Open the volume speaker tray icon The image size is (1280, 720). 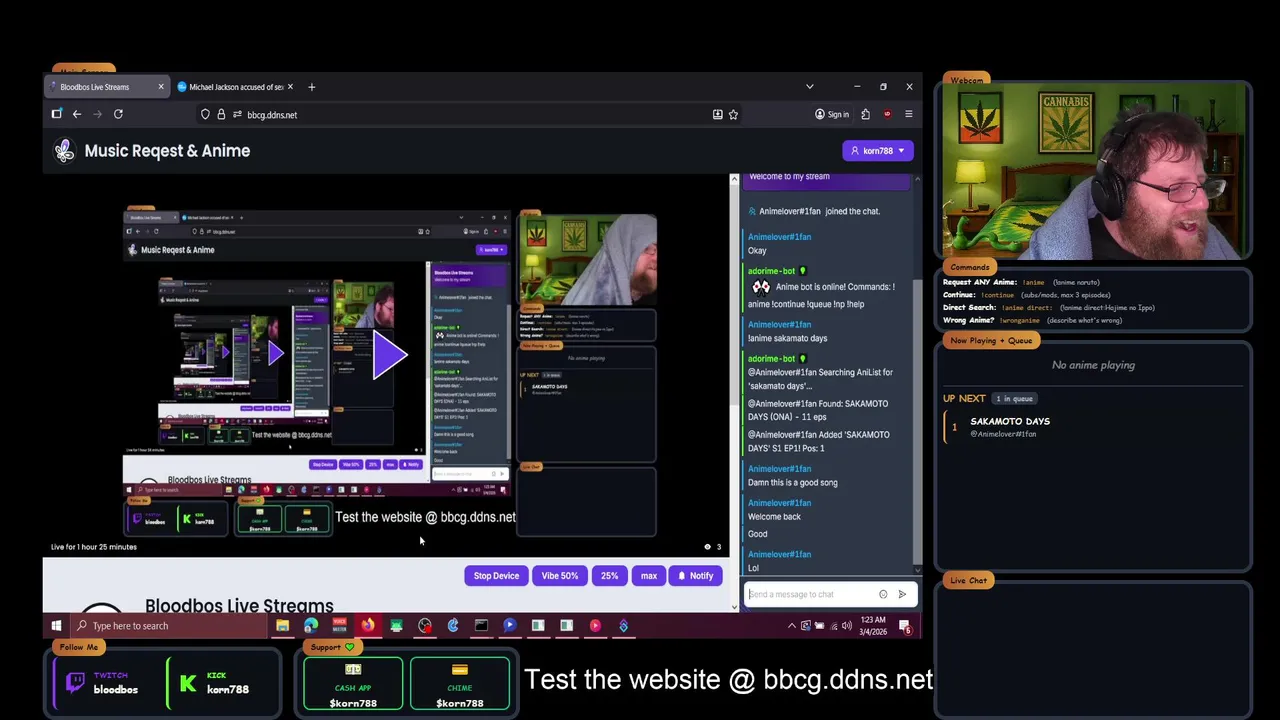[x=846, y=626]
